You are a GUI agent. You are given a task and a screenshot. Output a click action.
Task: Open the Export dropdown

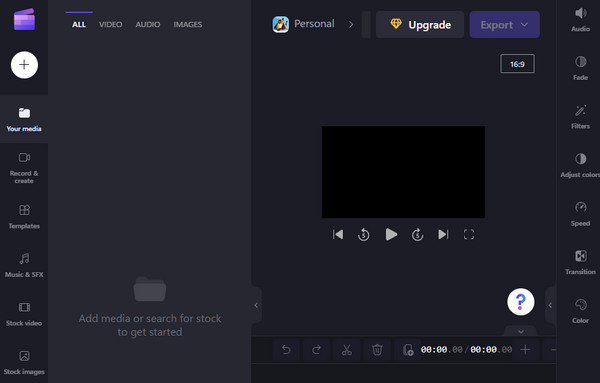(504, 24)
